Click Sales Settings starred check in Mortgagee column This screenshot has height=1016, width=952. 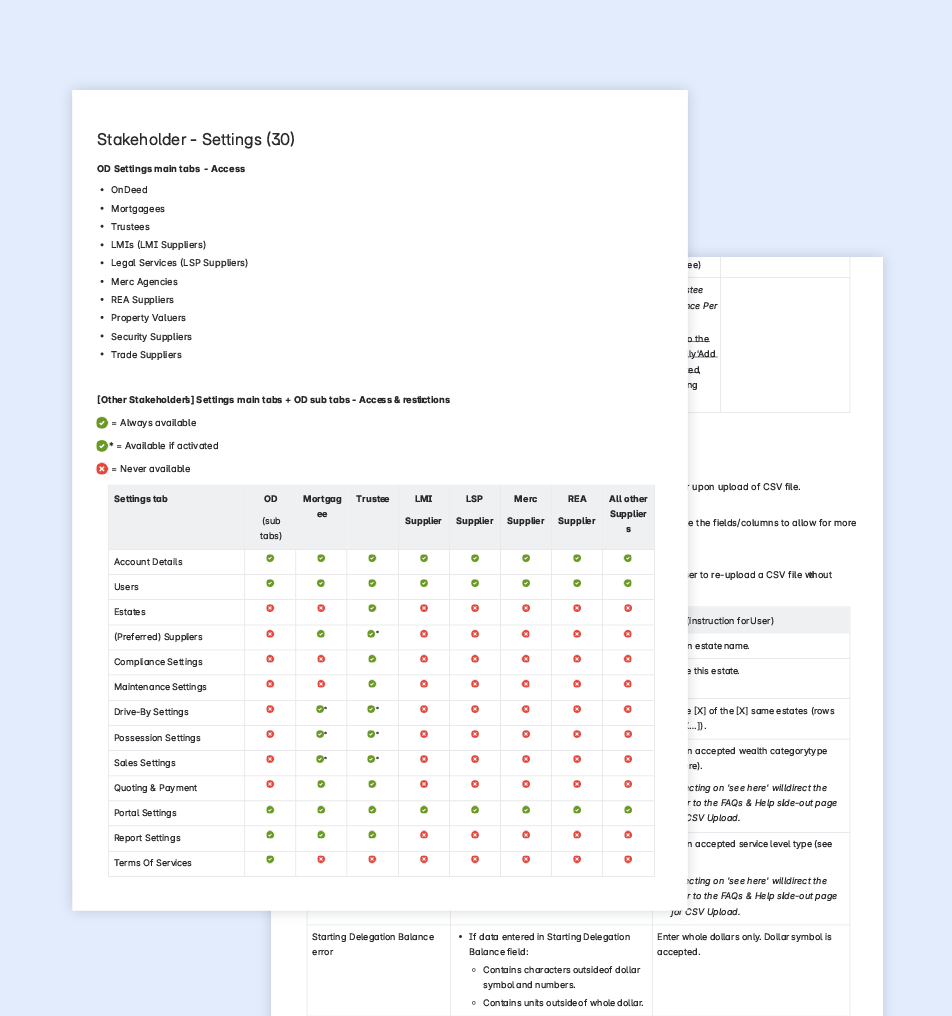(321, 759)
